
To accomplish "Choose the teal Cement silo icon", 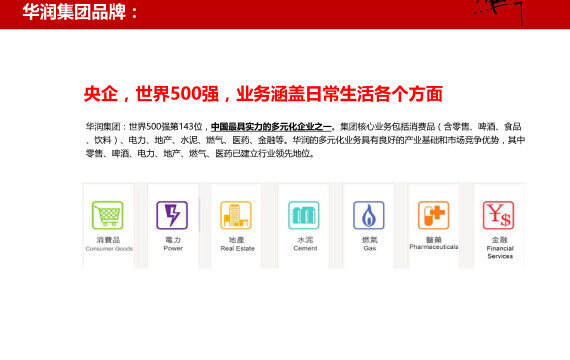I will click(x=304, y=215).
